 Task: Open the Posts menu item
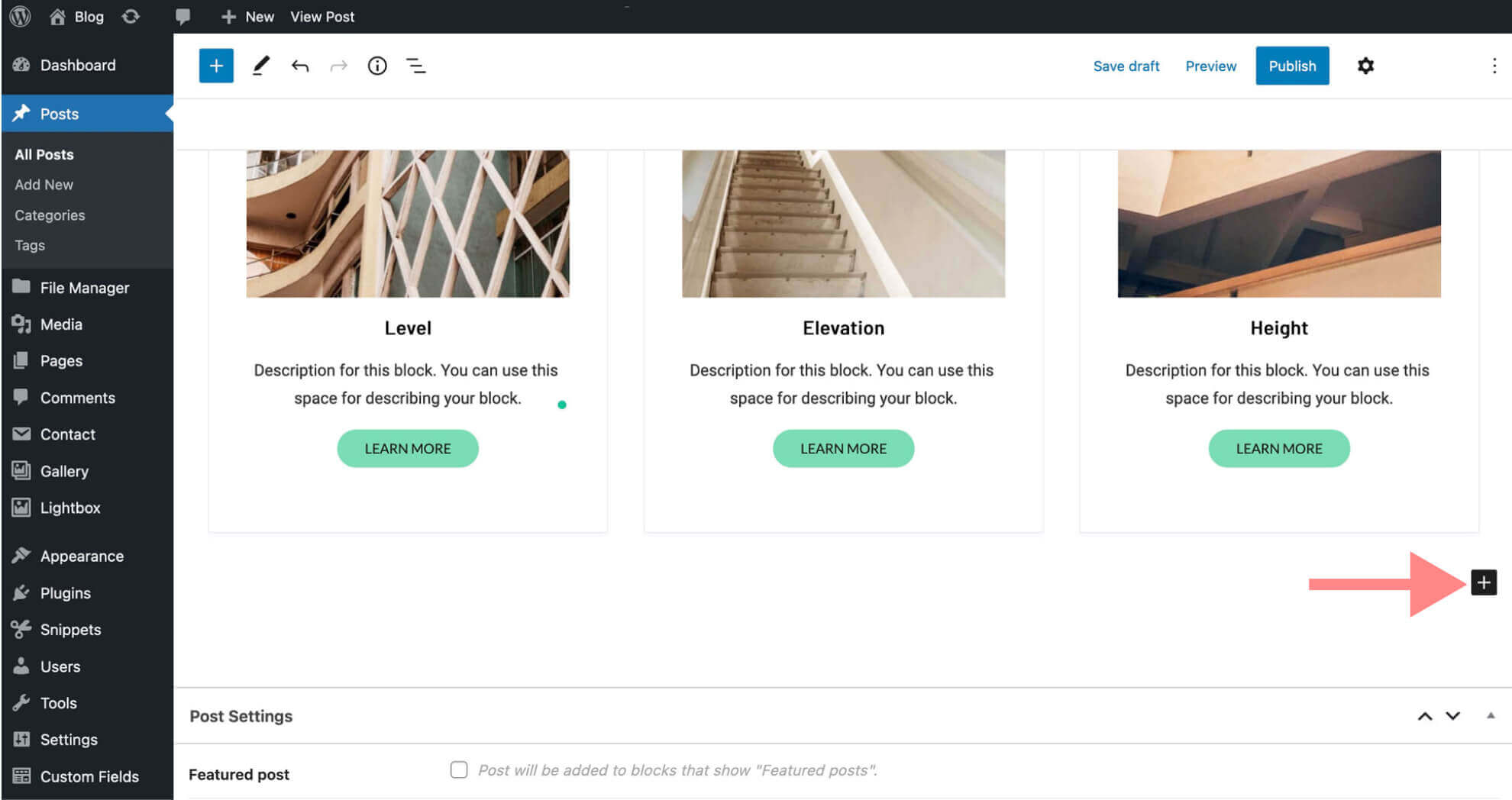click(87, 114)
